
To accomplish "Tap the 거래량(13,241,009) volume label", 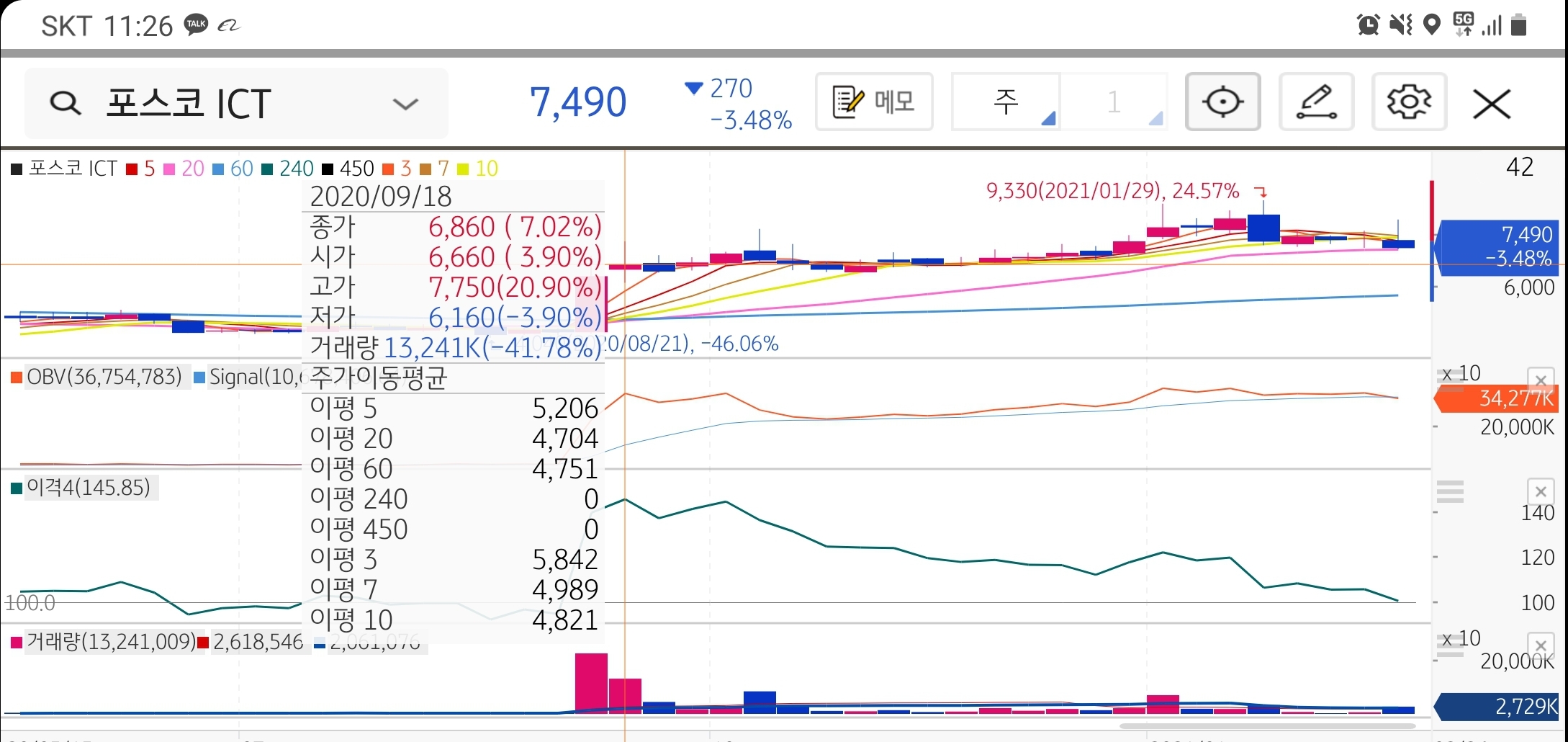I will click(x=103, y=641).
